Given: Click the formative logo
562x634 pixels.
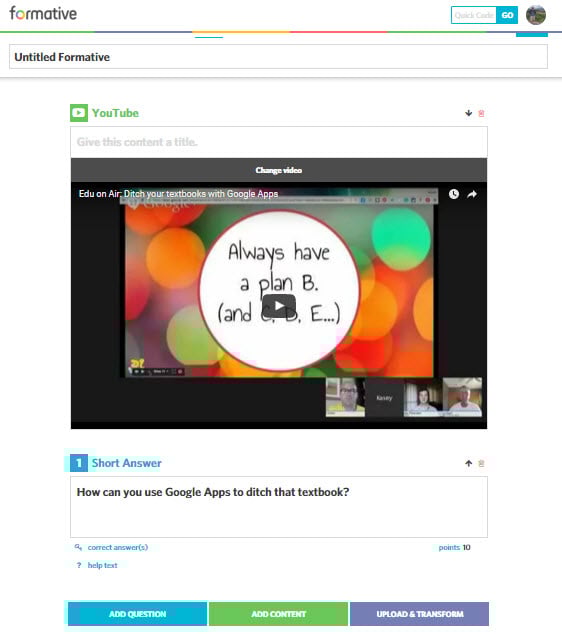Looking at the screenshot, I should (x=43, y=13).
